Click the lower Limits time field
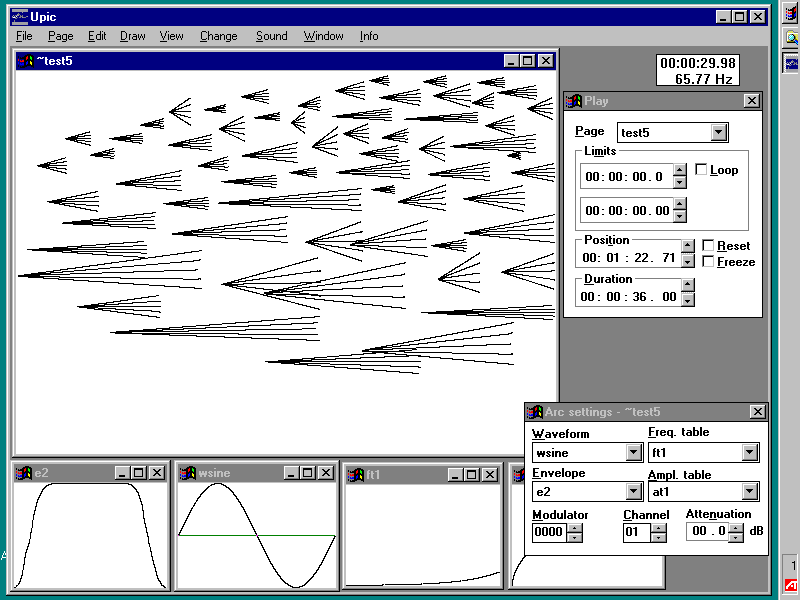This screenshot has width=800, height=600. [x=627, y=210]
